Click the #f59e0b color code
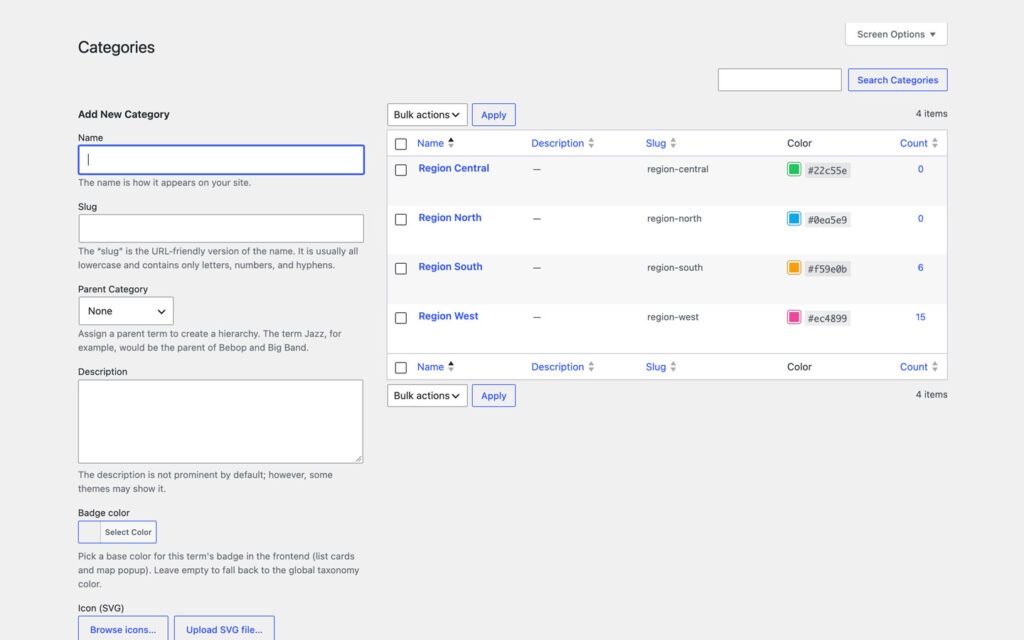This screenshot has width=1024, height=640. click(827, 269)
